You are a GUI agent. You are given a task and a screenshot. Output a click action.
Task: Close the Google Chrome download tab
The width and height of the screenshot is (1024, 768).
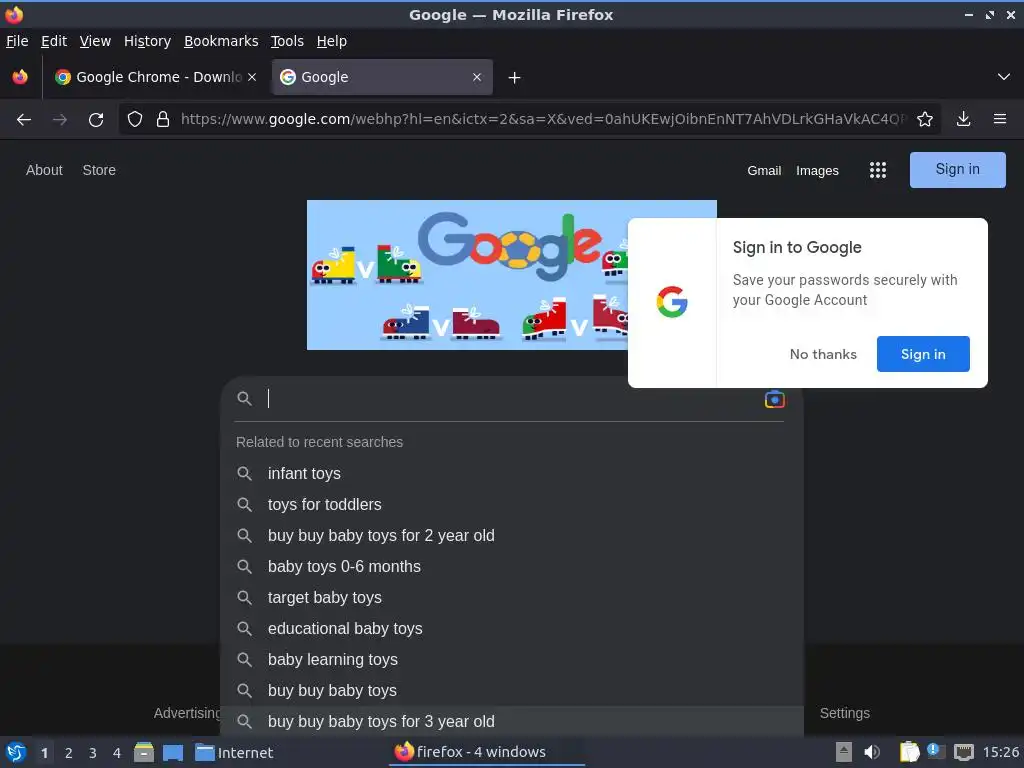point(252,77)
